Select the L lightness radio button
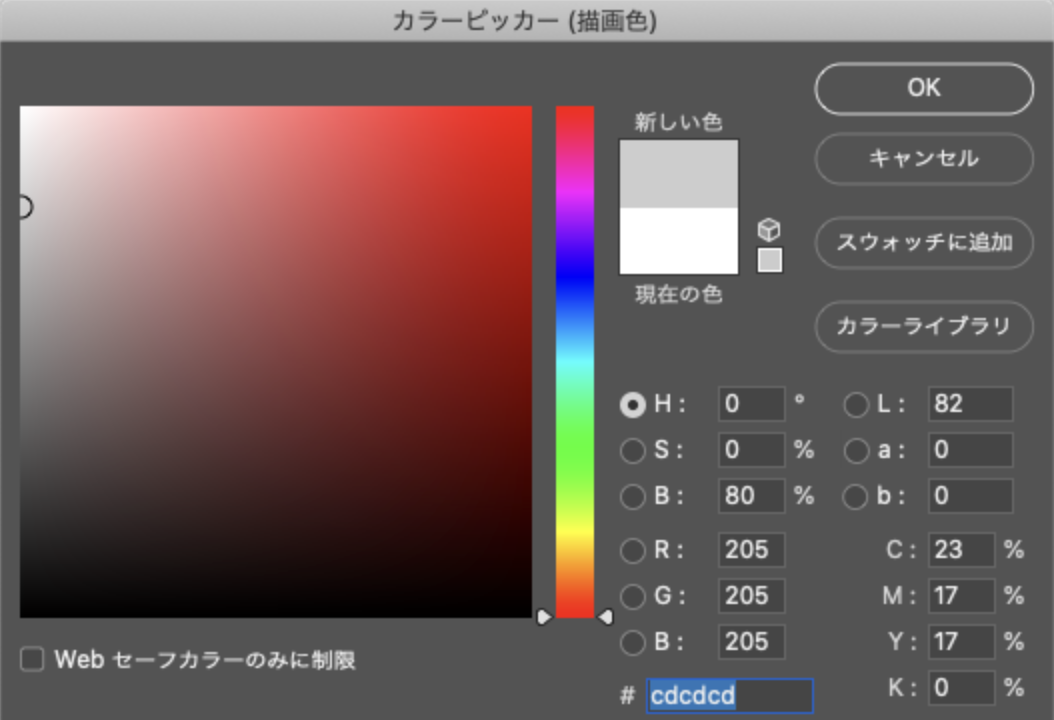 (857, 405)
